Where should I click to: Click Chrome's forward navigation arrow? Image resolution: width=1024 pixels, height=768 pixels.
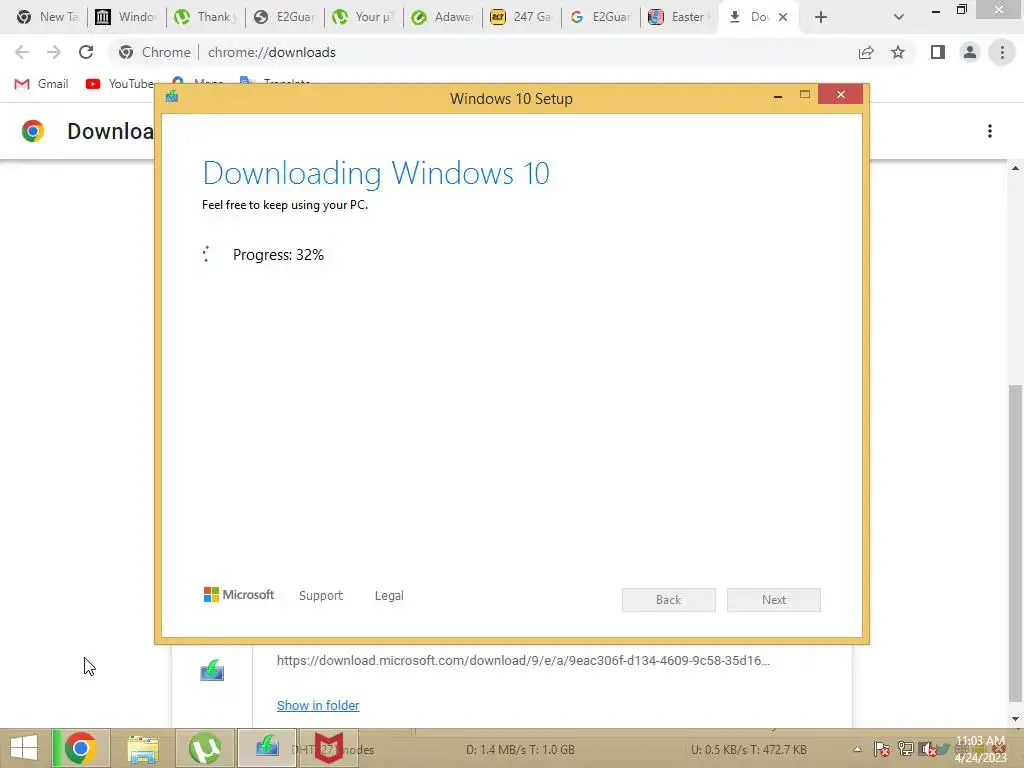coord(54,52)
